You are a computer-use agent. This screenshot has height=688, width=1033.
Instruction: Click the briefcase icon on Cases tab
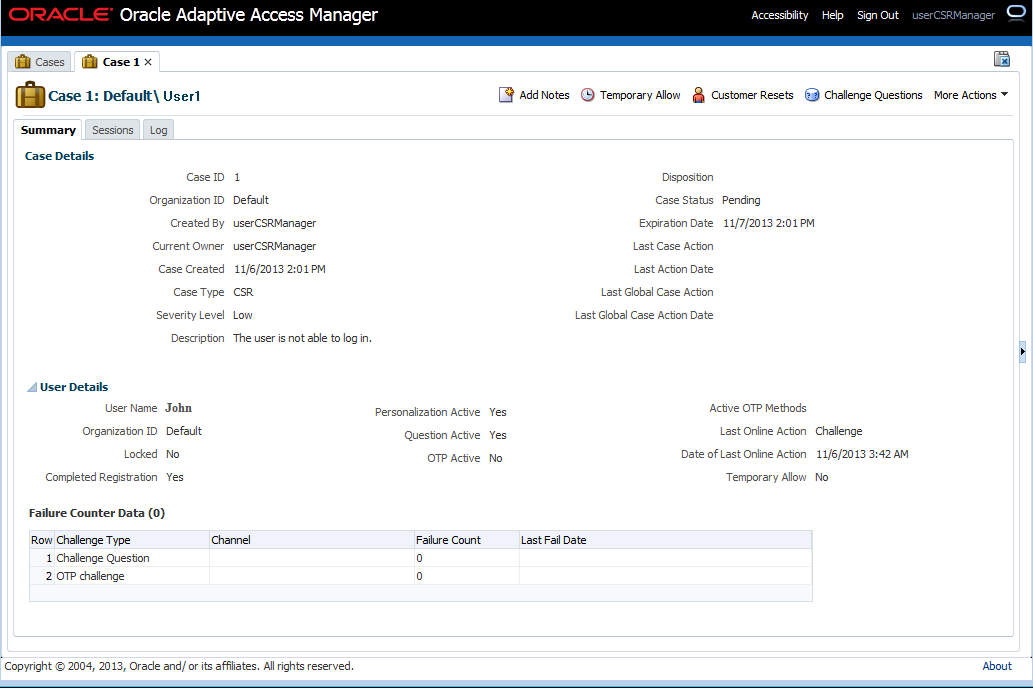click(23, 62)
